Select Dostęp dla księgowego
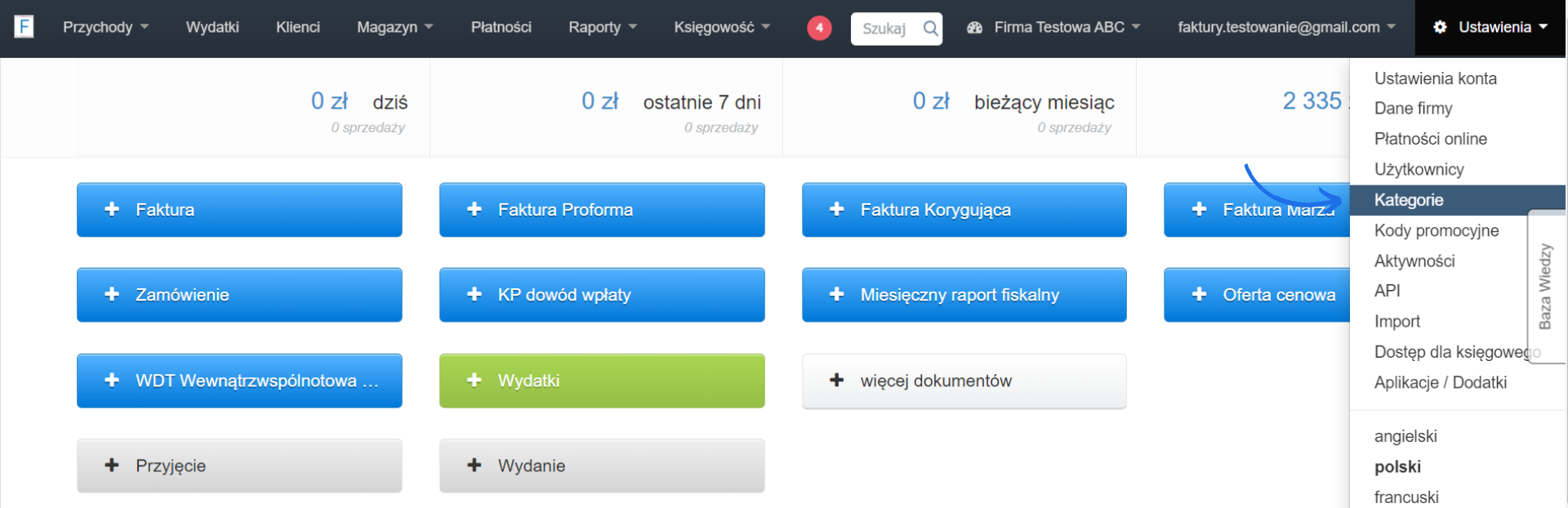The image size is (1568, 508). (x=1458, y=352)
